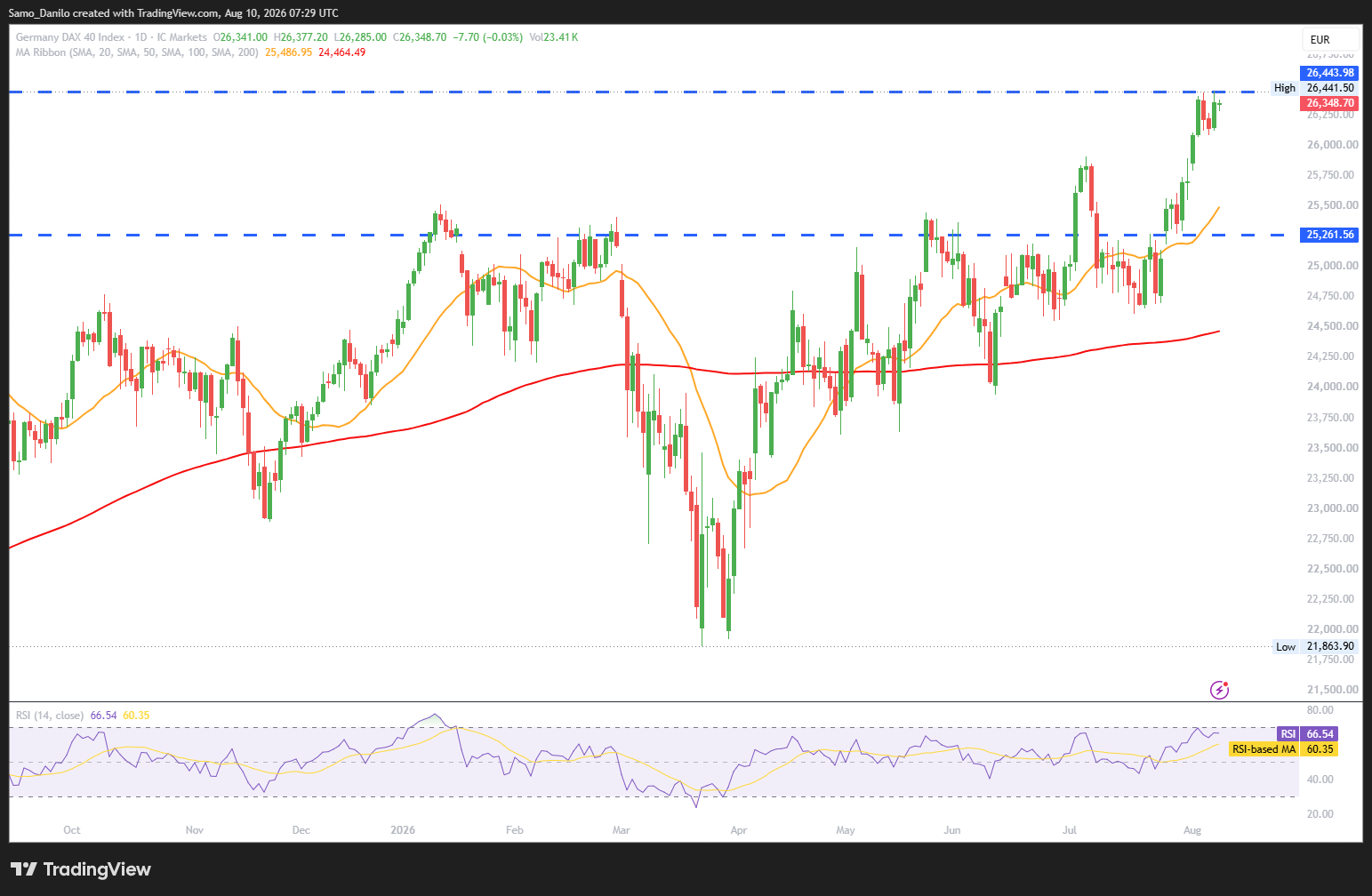Click the Mar label on time axis
The height and width of the screenshot is (896, 1372).
point(621,830)
